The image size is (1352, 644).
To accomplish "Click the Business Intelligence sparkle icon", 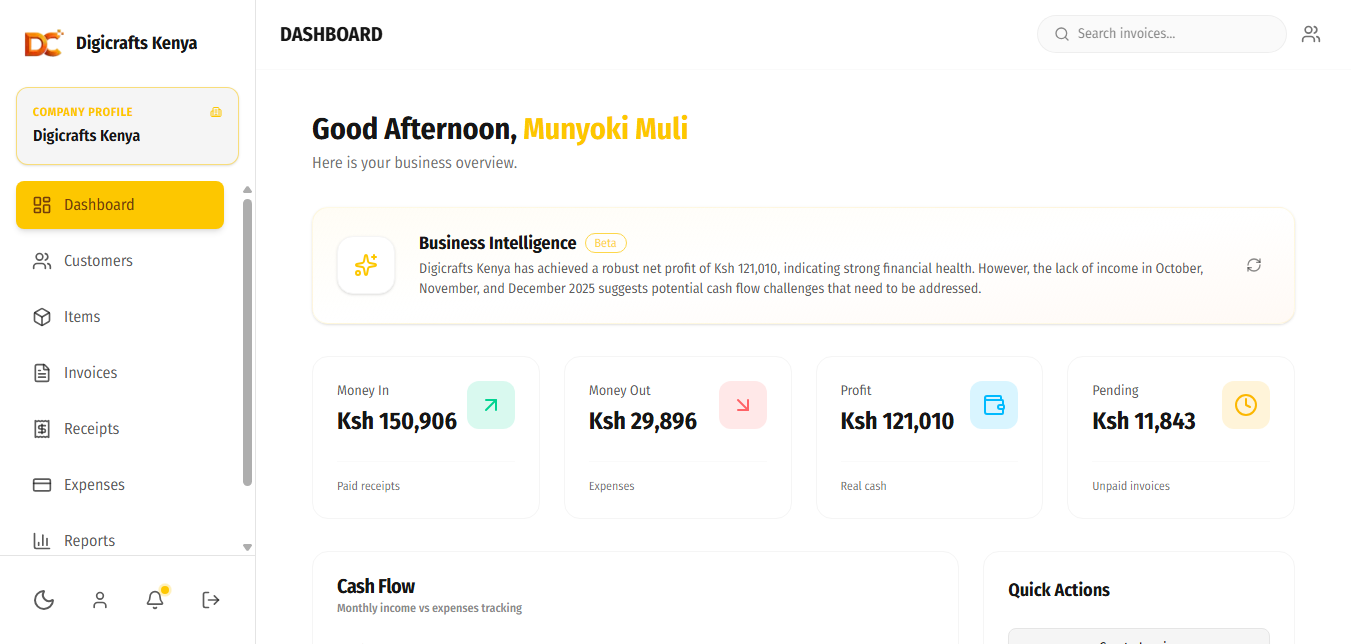I will click(x=366, y=265).
